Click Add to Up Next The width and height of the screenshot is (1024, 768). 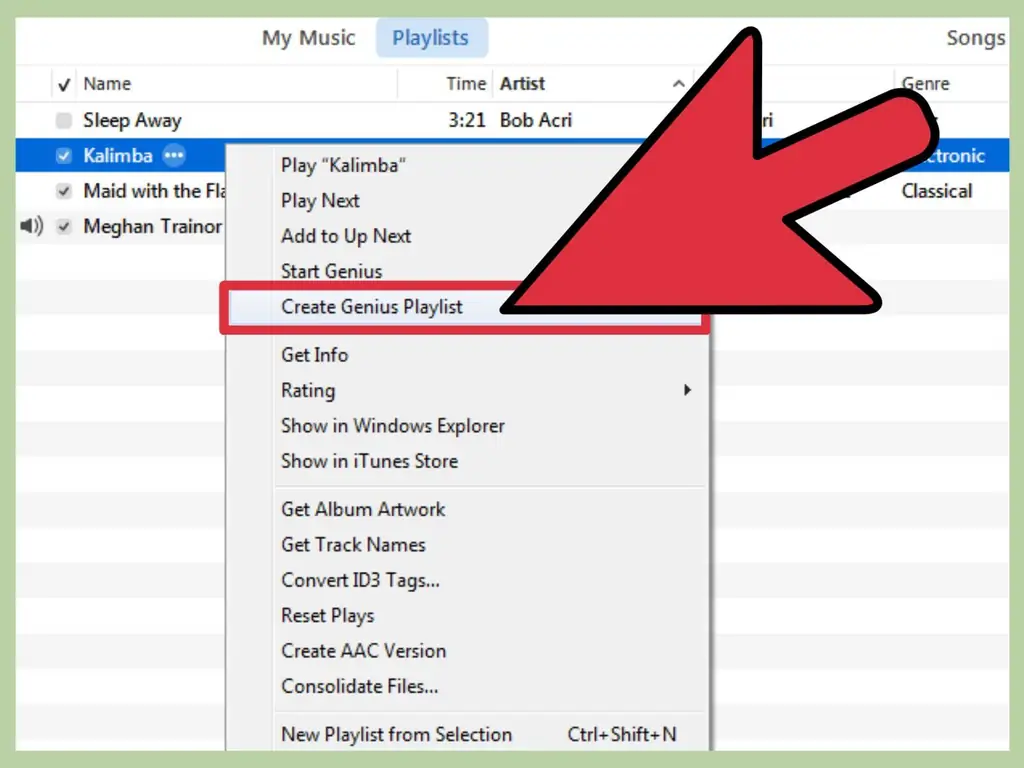345,236
